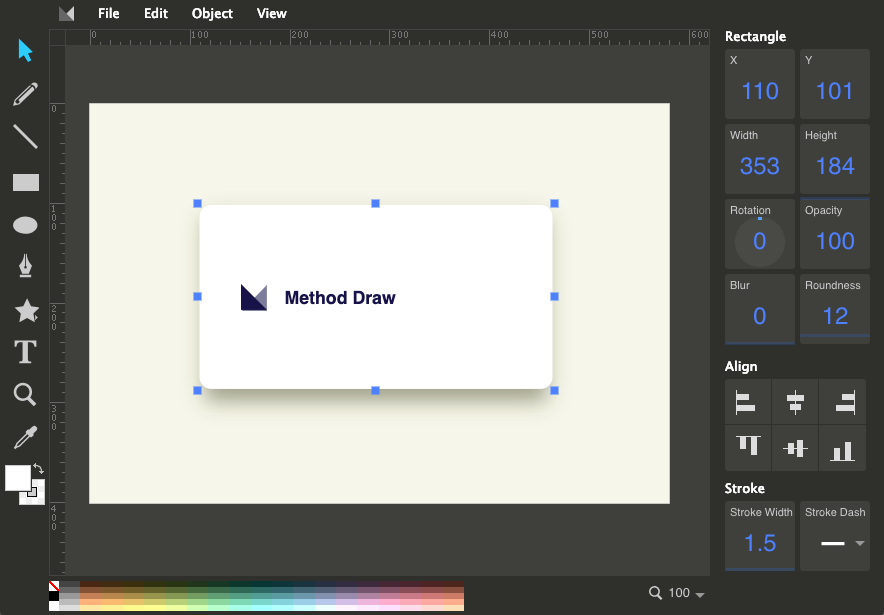Activate the Ellipse tool

point(25,225)
